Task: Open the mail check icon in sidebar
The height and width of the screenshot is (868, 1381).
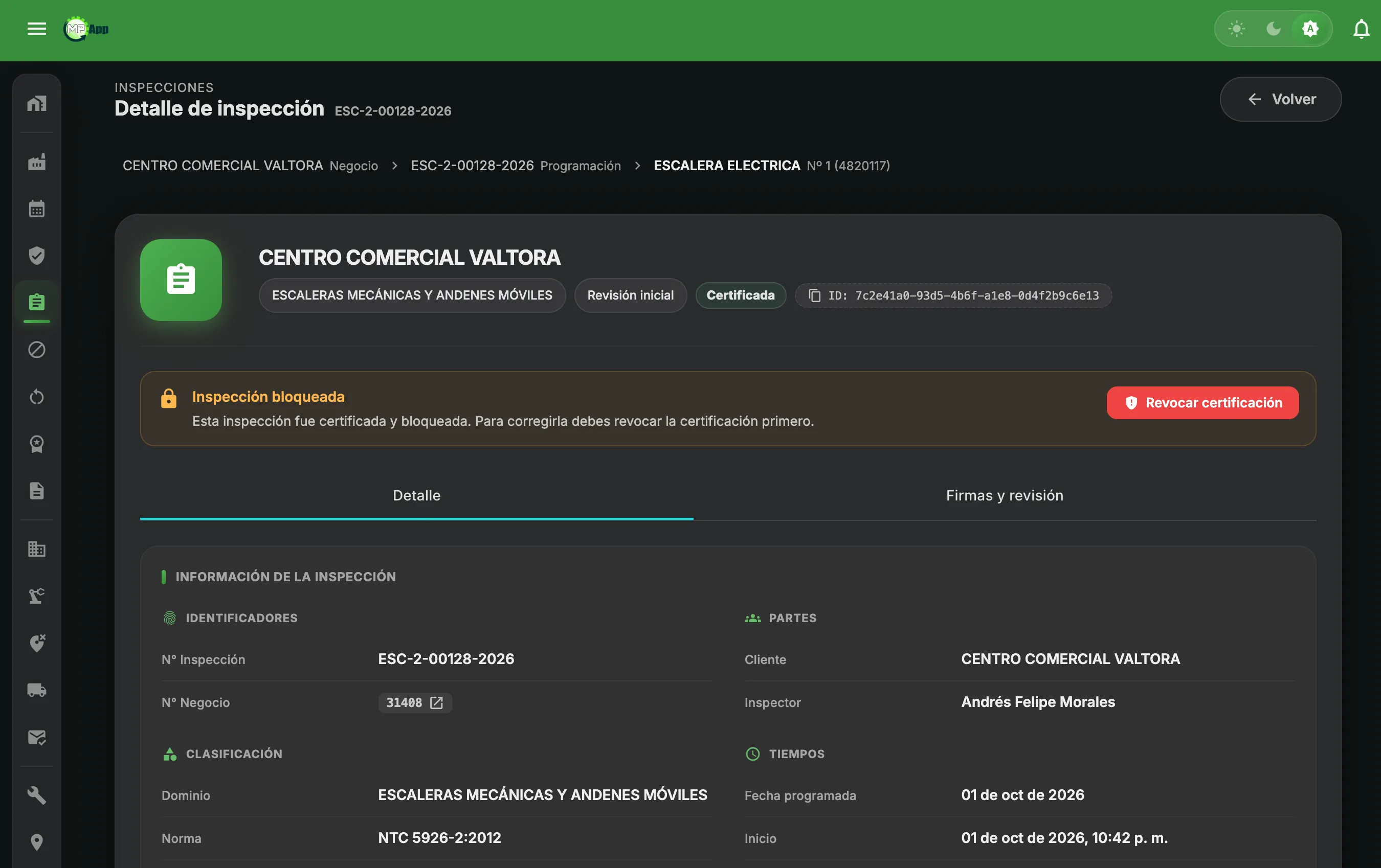Action: click(37, 737)
